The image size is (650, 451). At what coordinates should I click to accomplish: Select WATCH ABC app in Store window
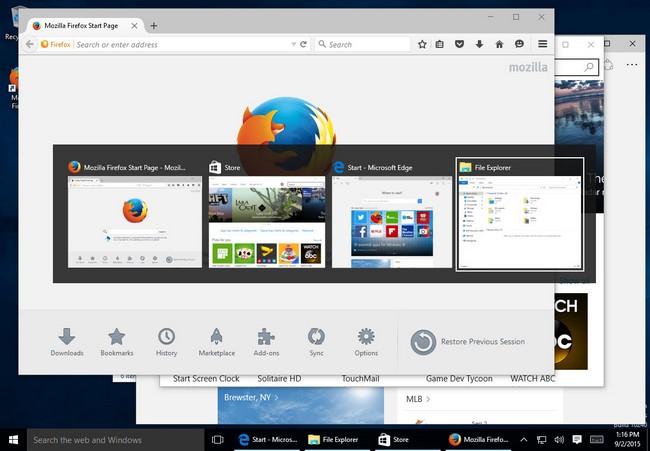532,378
